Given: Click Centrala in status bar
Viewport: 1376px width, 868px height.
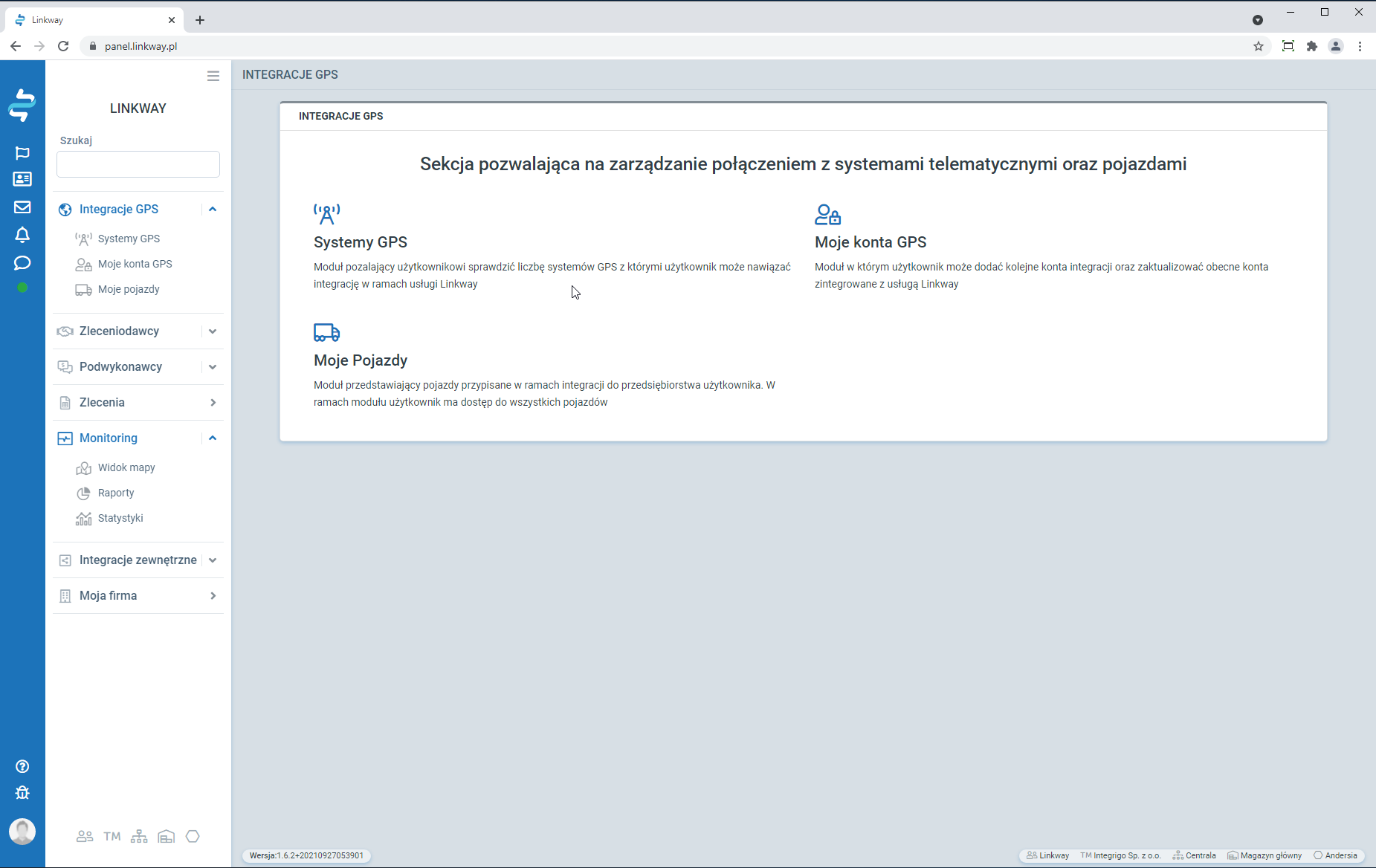Looking at the screenshot, I should [x=1195, y=855].
